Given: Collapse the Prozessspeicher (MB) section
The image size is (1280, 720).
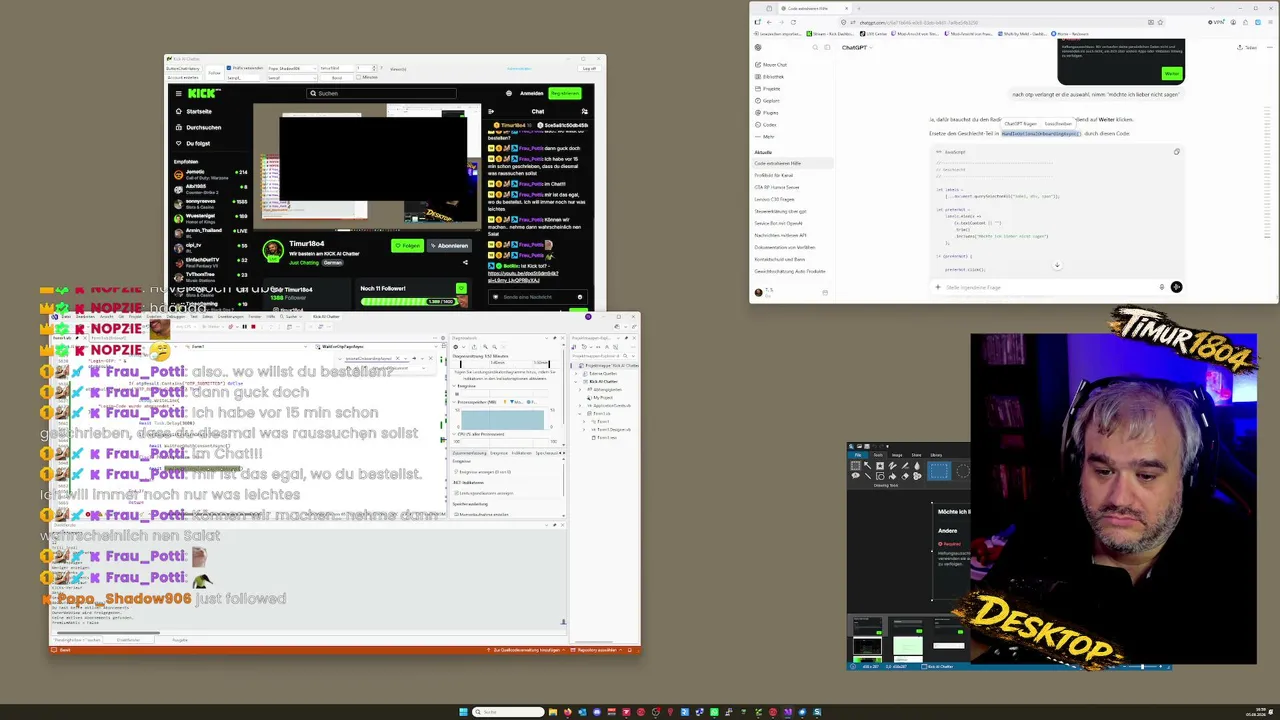Looking at the screenshot, I should coord(455,402).
